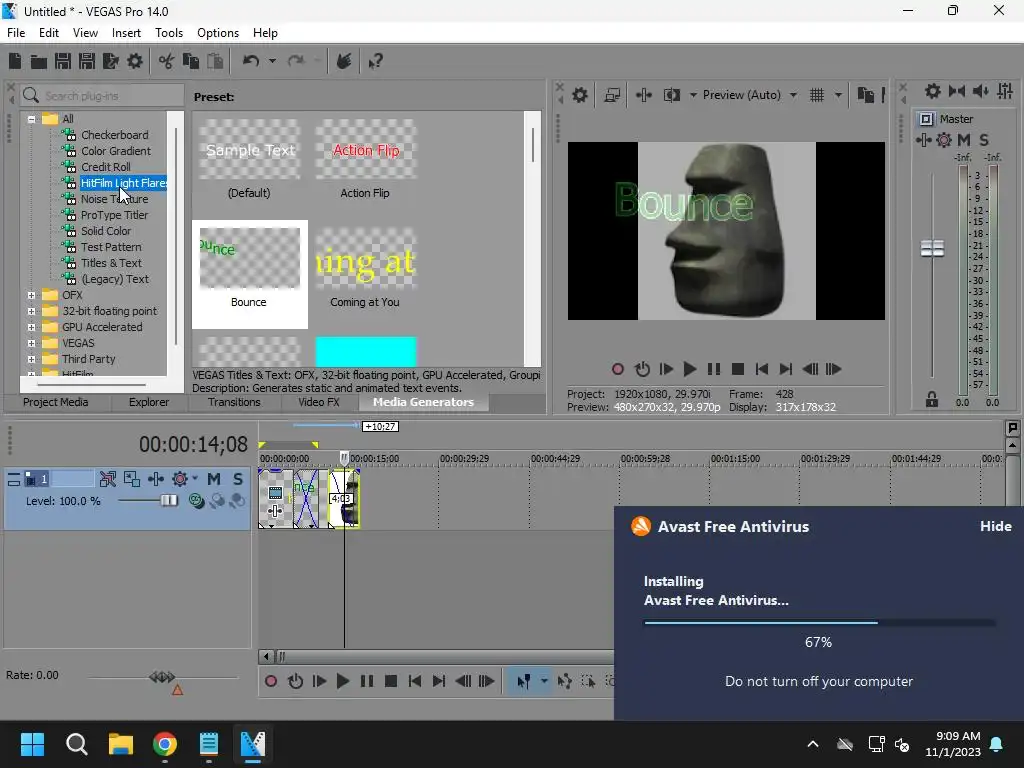The height and width of the screenshot is (768, 1024).
Task: Mute track 1 with the M button
Action: pyautogui.click(x=214, y=479)
